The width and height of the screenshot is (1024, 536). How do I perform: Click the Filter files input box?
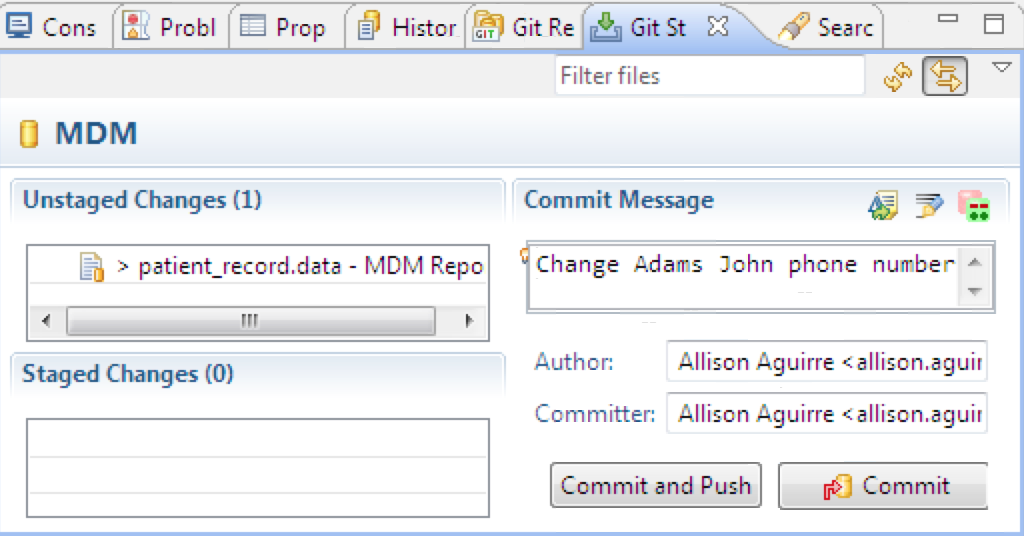pyautogui.click(x=710, y=76)
